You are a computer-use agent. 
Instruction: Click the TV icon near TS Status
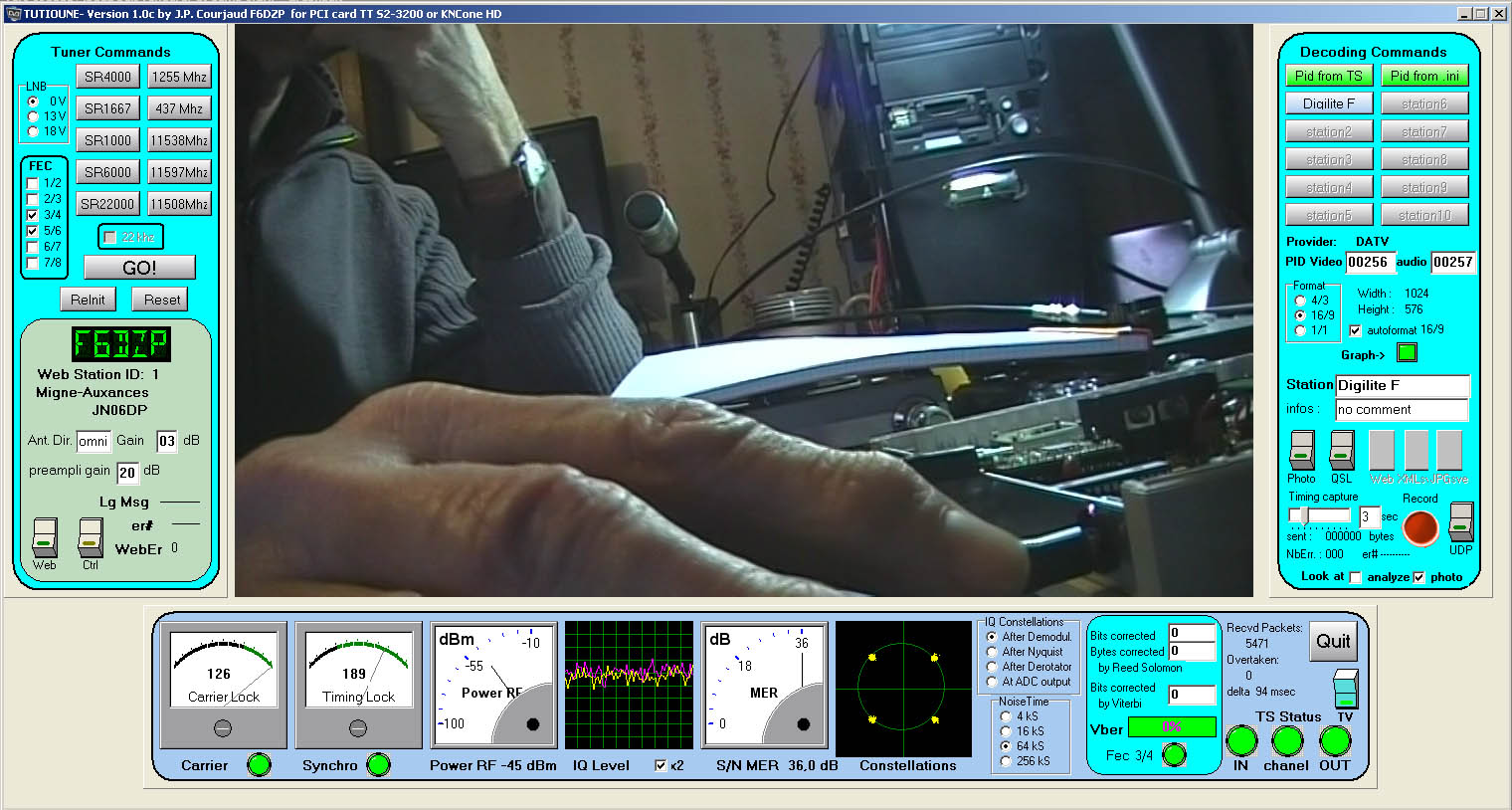1345,687
